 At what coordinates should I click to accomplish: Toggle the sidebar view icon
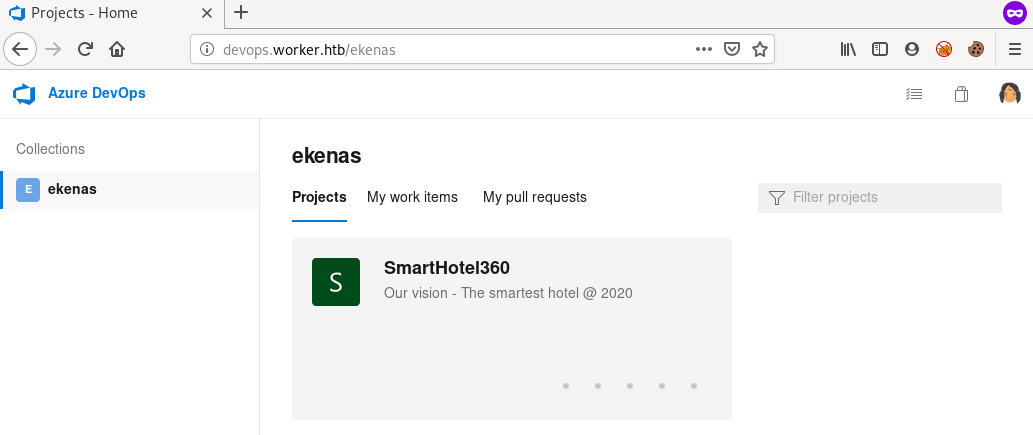click(x=880, y=48)
